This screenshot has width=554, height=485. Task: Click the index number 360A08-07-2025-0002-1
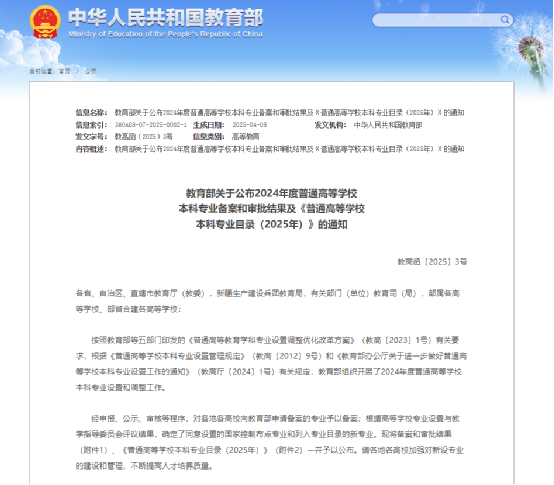[x=151, y=125]
